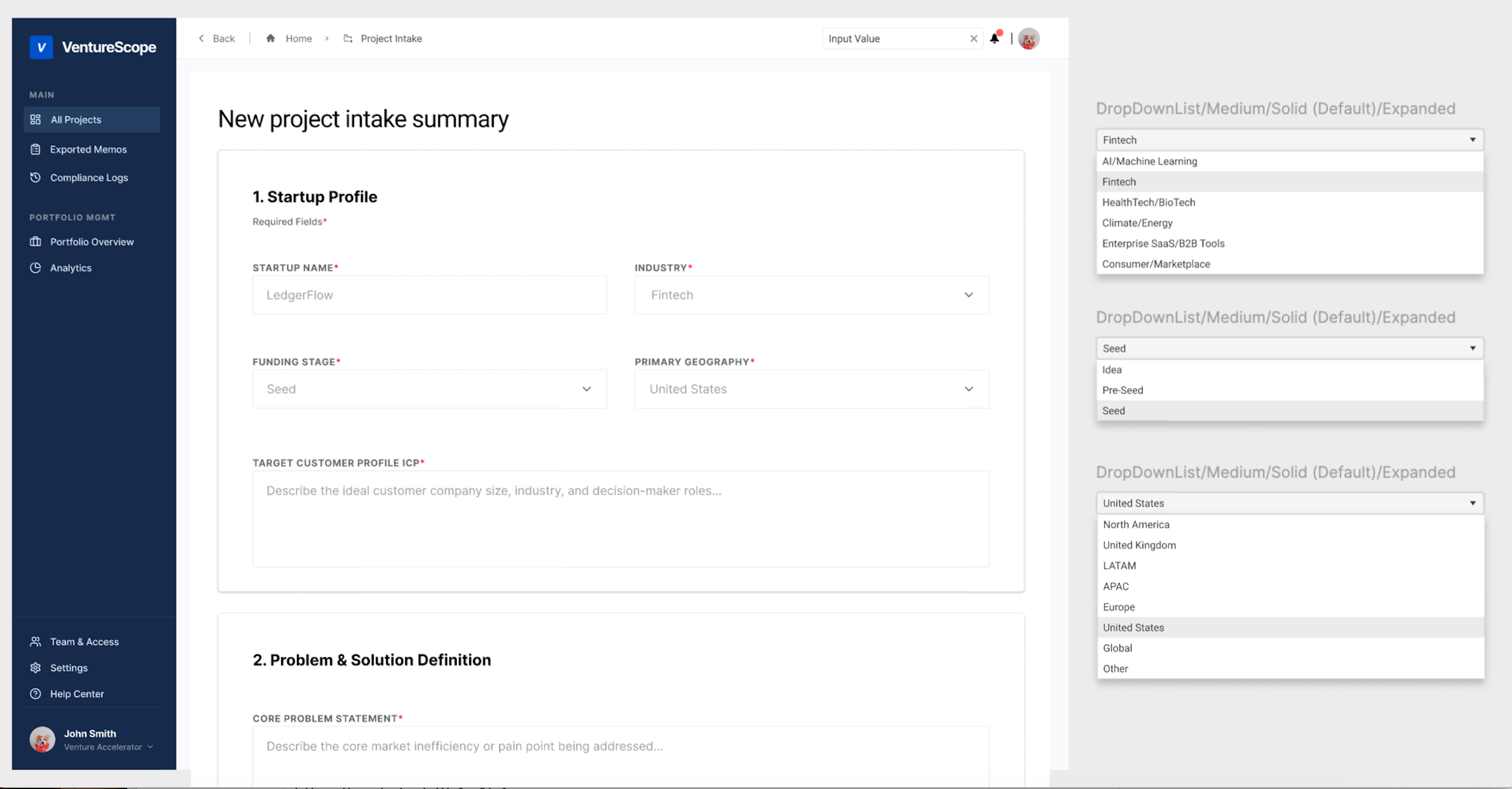Expand the Industry dropdown showing Fintech
The width and height of the screenshot is (1512, 789).
811,295
